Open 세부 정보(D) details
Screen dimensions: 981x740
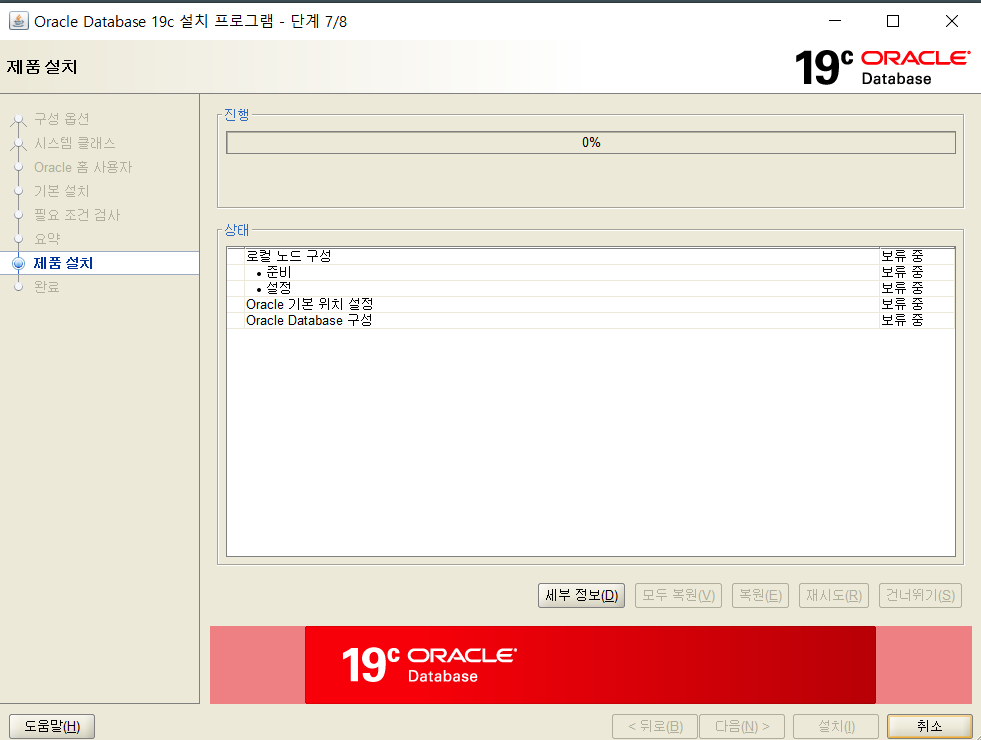tap(581, 595)
